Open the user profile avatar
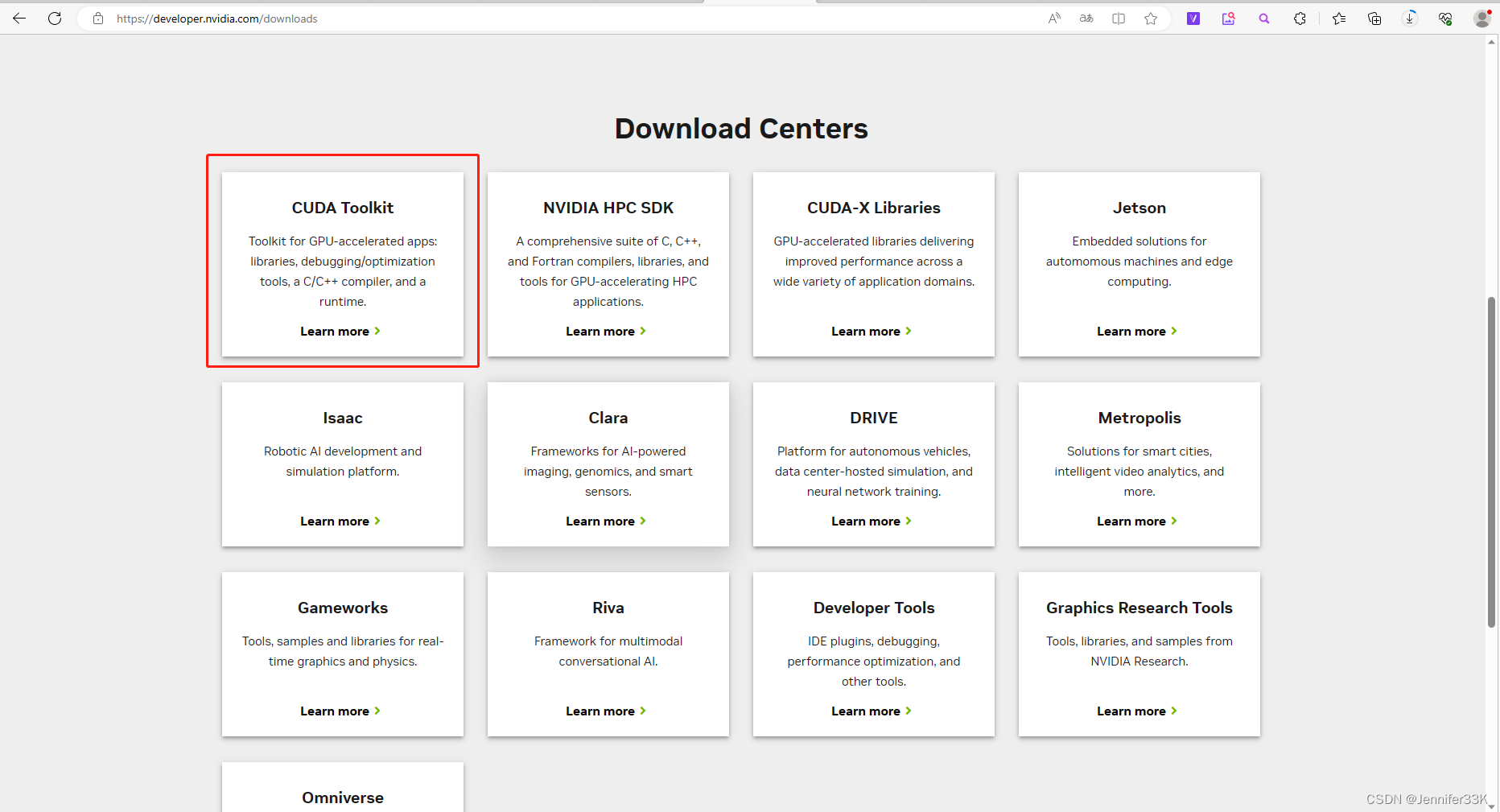The image size is (1500, 812). (x=1482, y=19)
